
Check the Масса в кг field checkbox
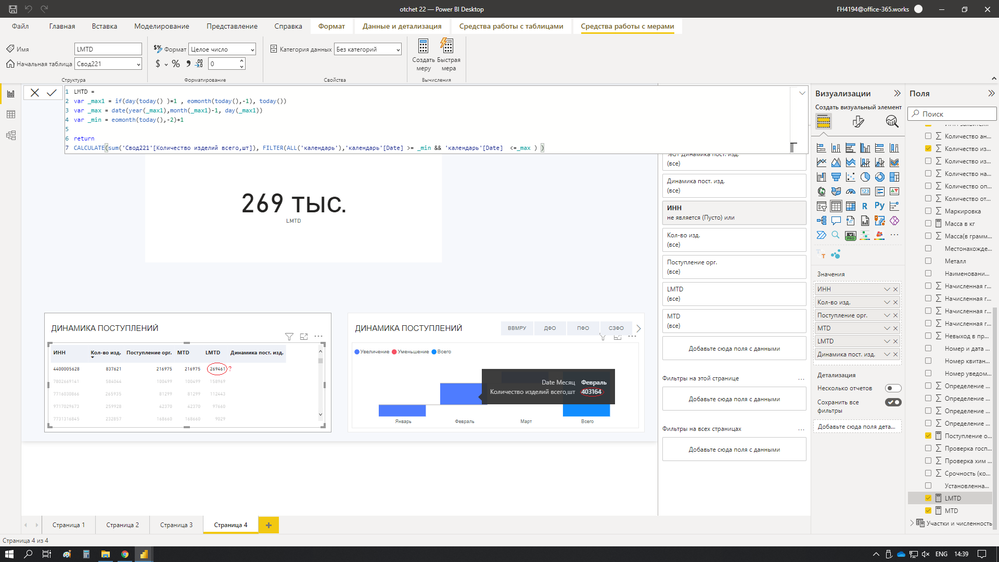click(x=928, y=224)
